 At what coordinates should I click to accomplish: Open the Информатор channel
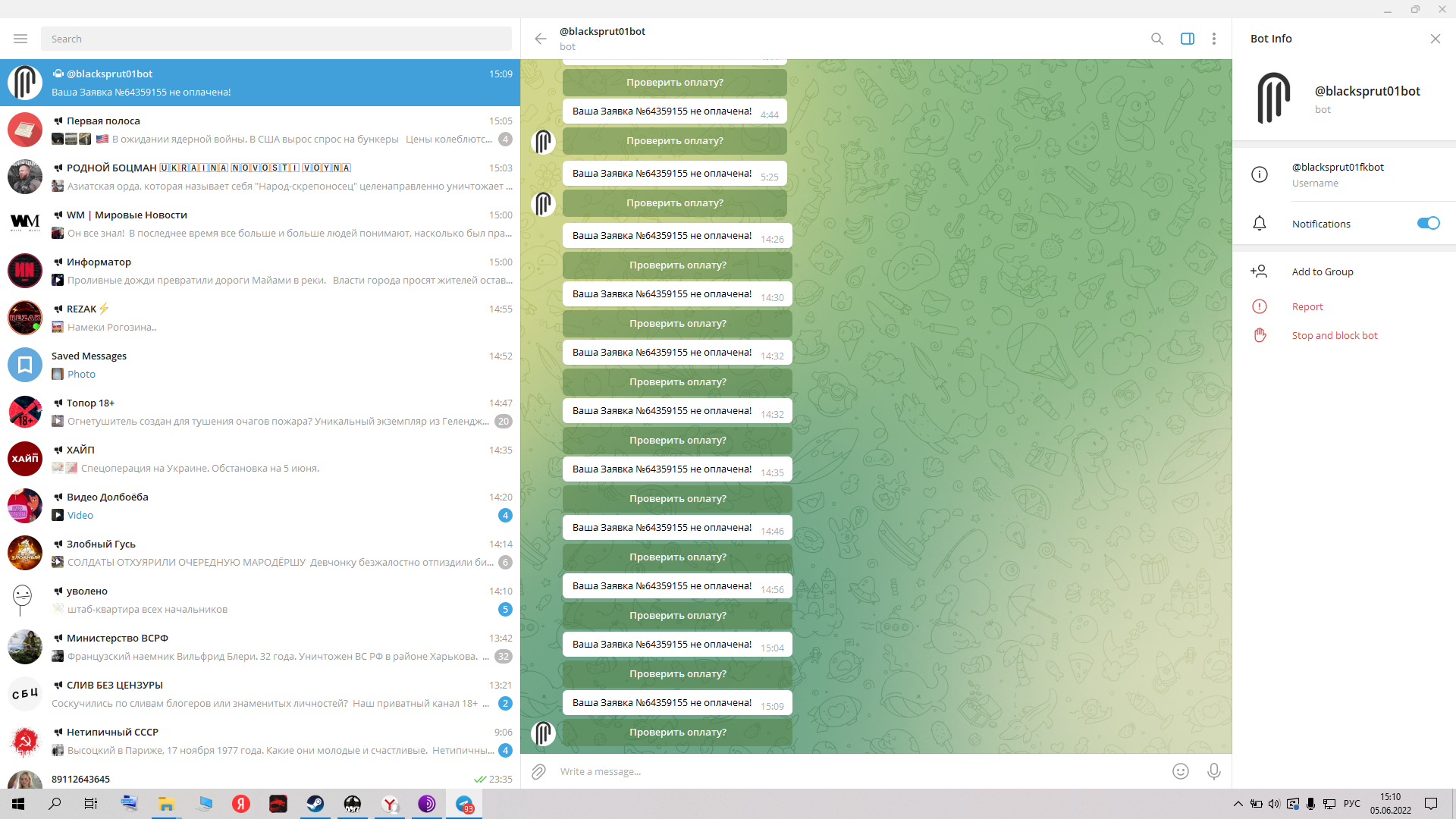pyautogui.click(x=260, y=271)
